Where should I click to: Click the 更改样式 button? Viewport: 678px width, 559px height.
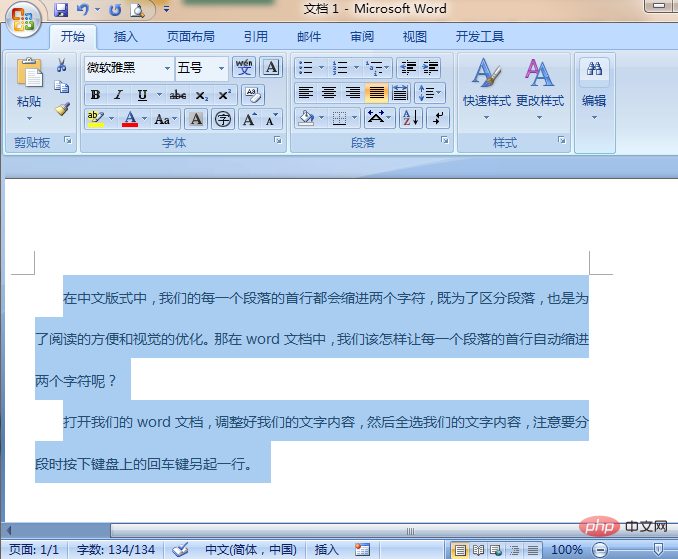click(x=540, y=87)
